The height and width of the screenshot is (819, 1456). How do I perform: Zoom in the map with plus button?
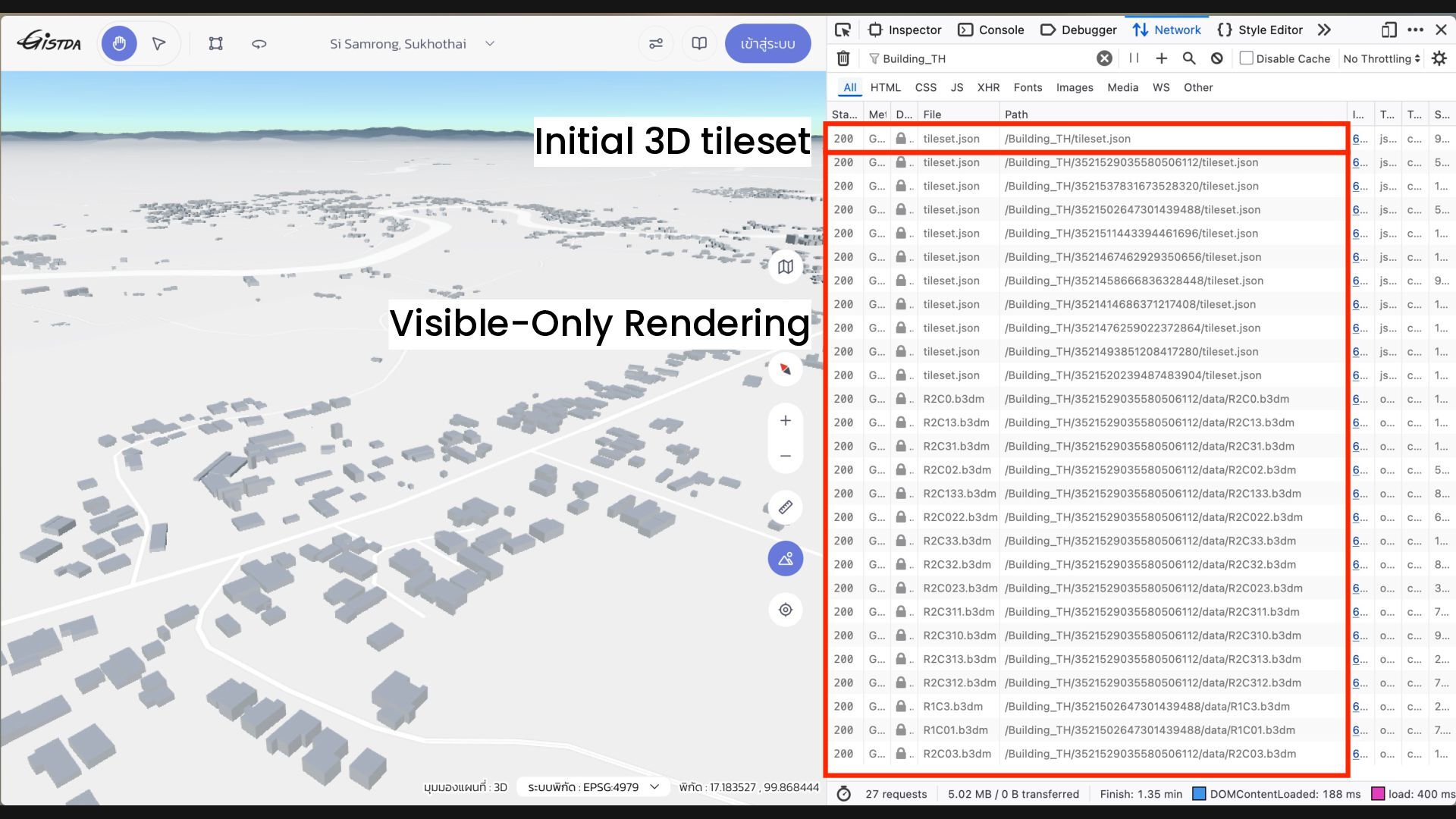(786, 421)
